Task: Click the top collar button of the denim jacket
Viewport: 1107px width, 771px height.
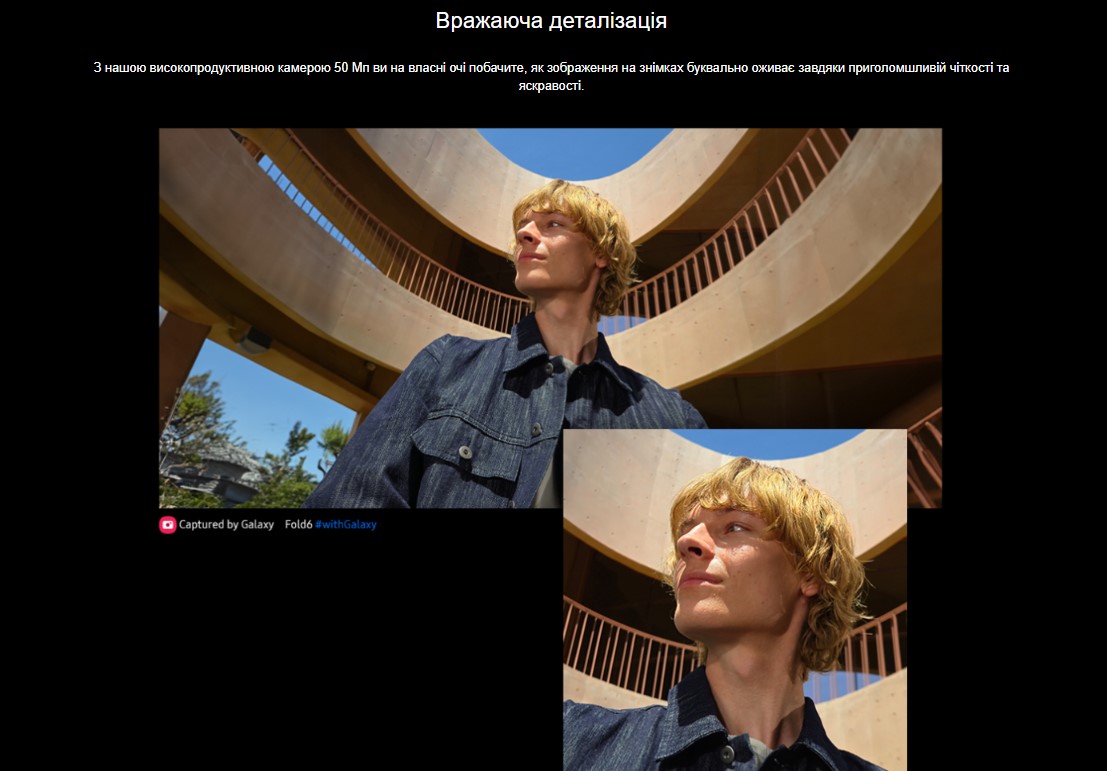Action: coord(548,368)
